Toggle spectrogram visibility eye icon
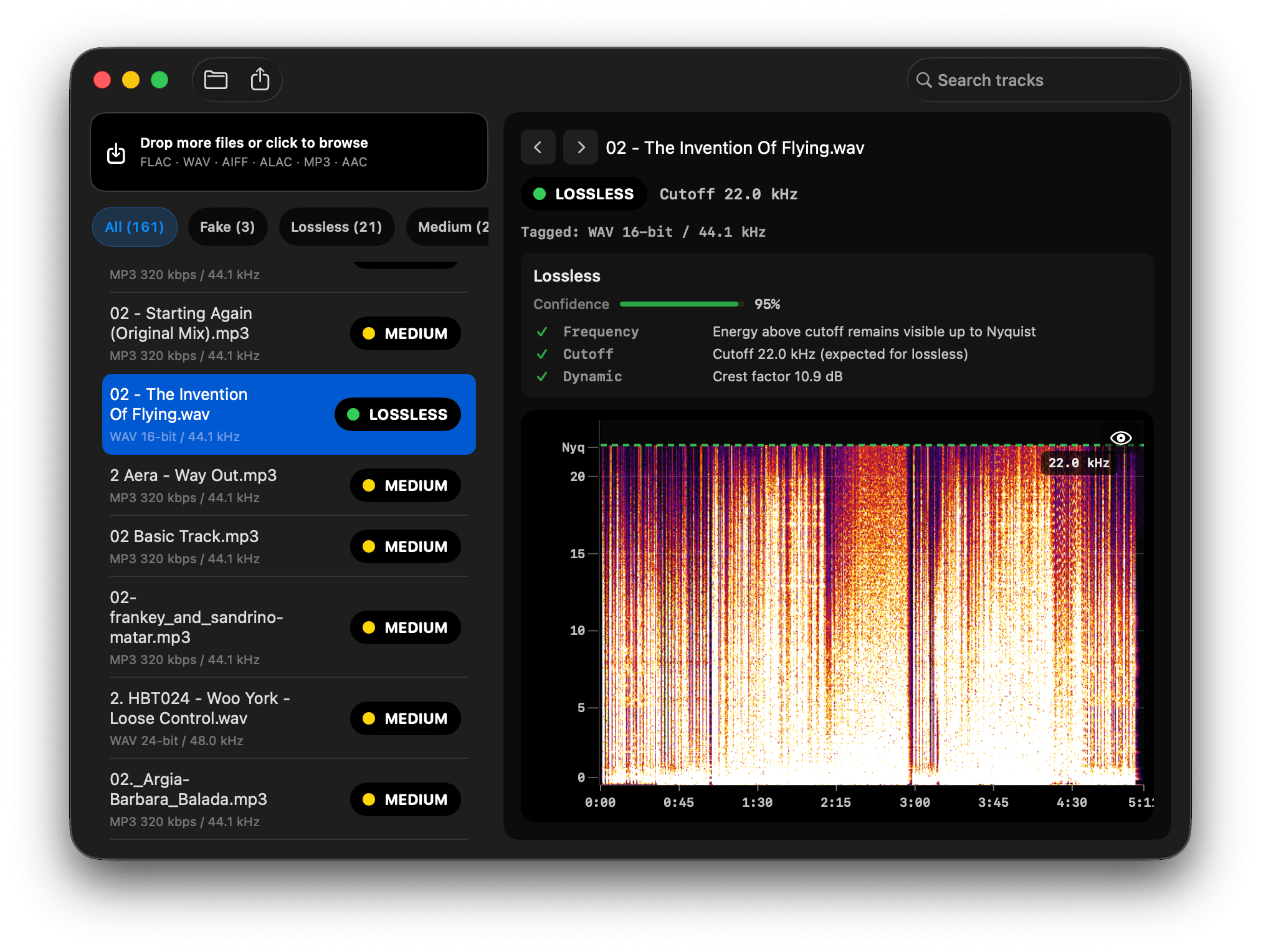The image size is (1261, 952). click(x=1121, y=438)
